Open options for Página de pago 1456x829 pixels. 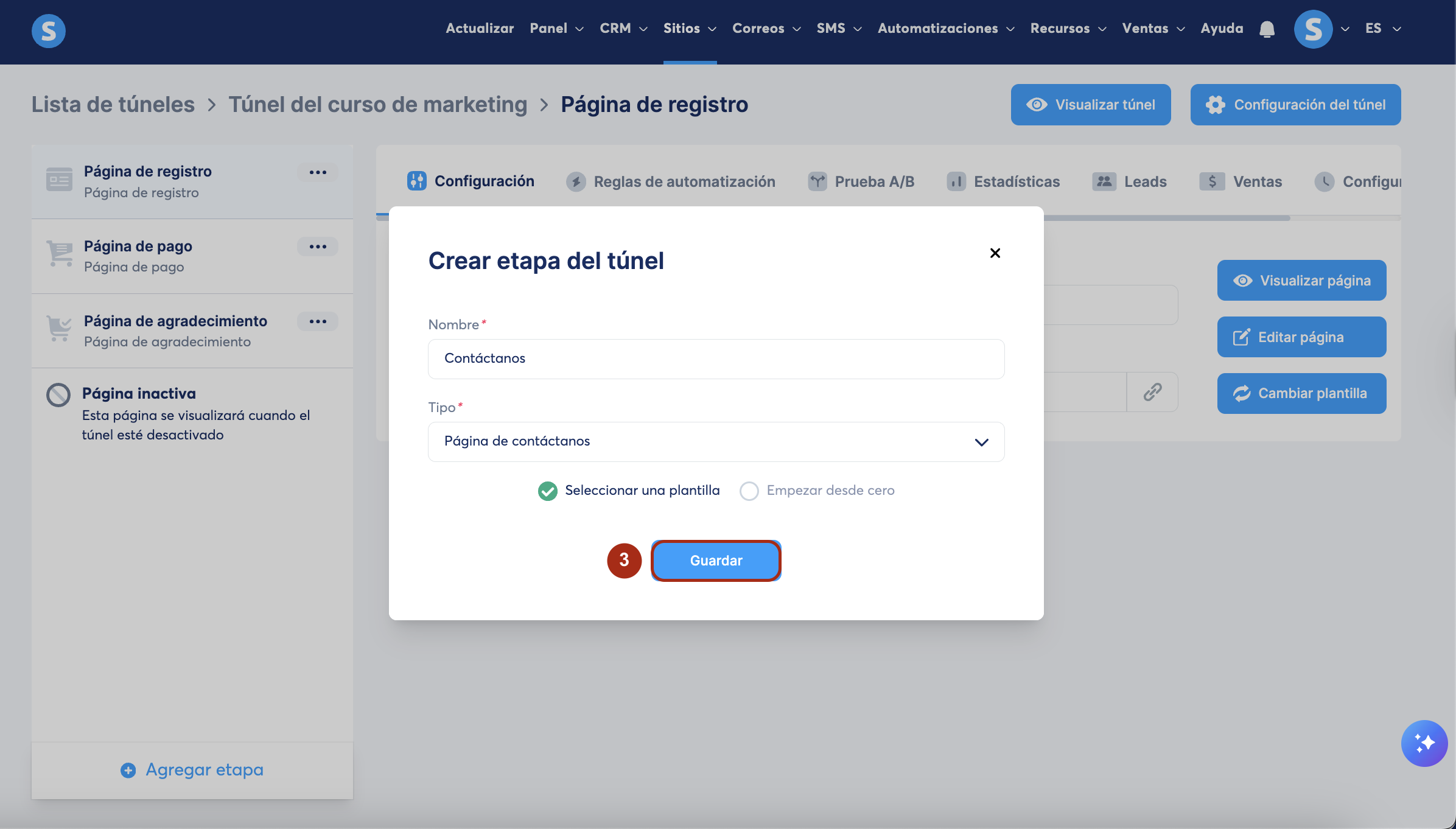tap(318, 247)
